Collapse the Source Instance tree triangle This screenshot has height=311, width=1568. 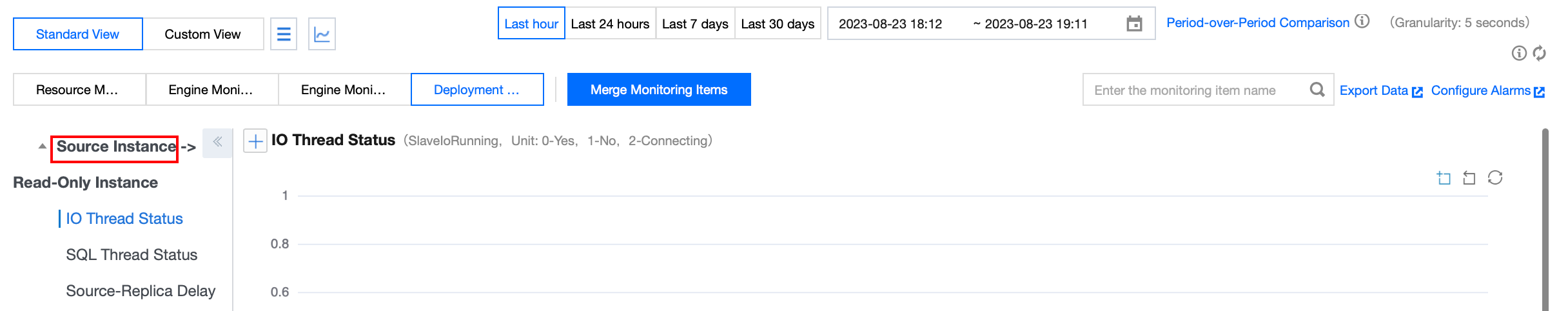[43, 146]
